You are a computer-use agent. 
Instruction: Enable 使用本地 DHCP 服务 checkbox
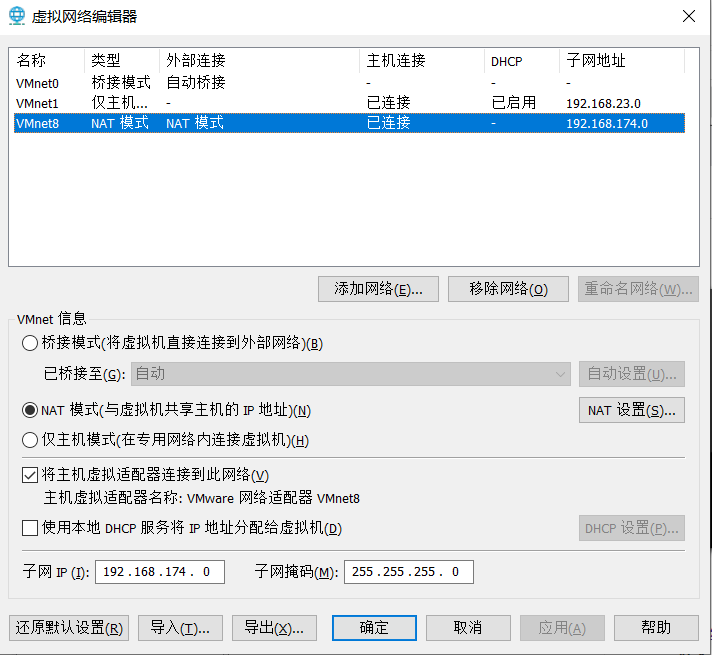[30, 528]
